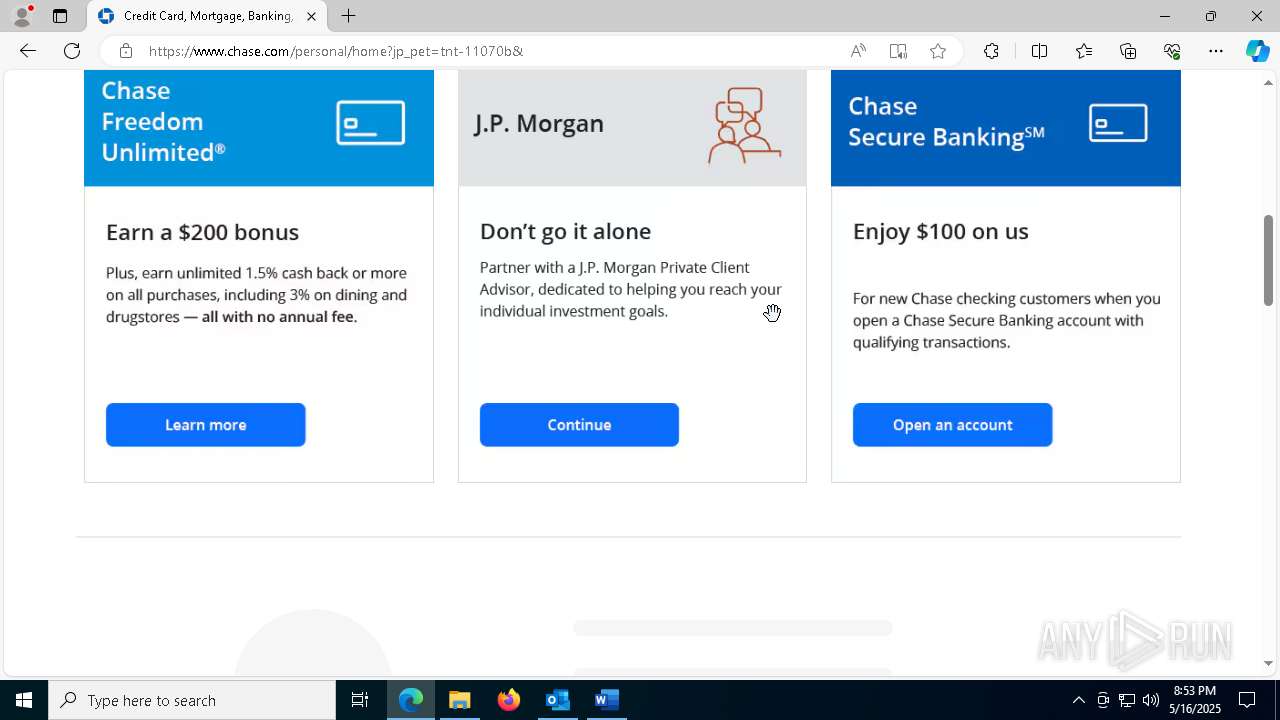Viewport: 1280px width, 720px height.
Task: Open a new browser tab
Action: [x=348, y=16]
